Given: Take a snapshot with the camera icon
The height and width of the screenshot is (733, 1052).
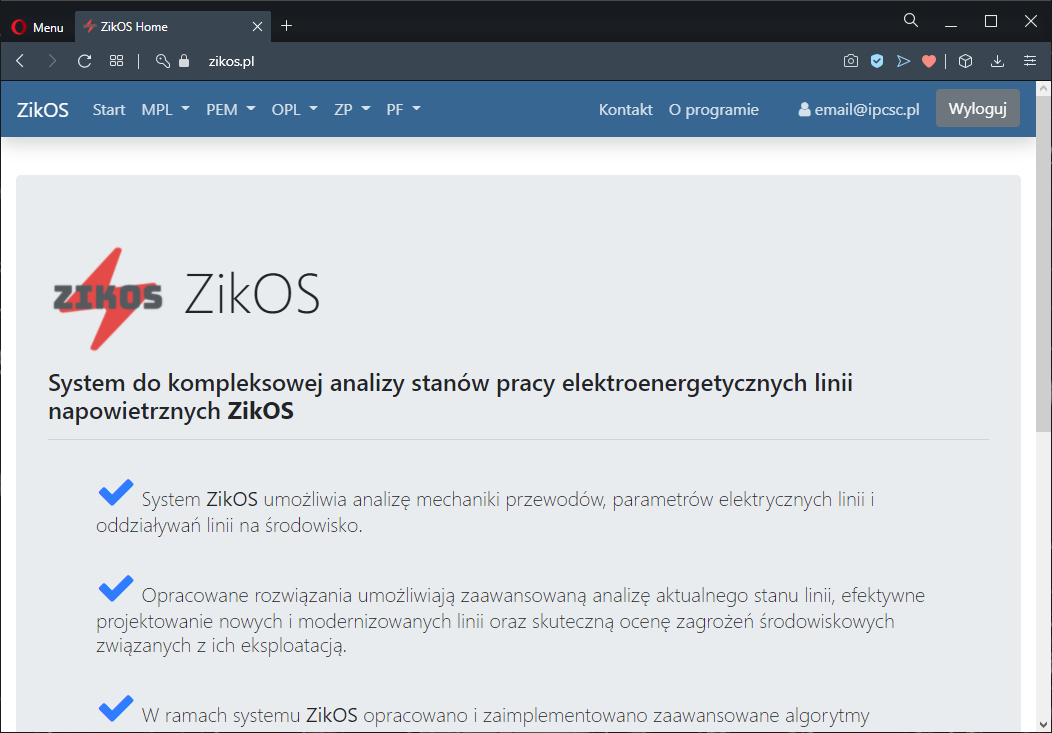Looking at the screenshot, I should [850, 61].
